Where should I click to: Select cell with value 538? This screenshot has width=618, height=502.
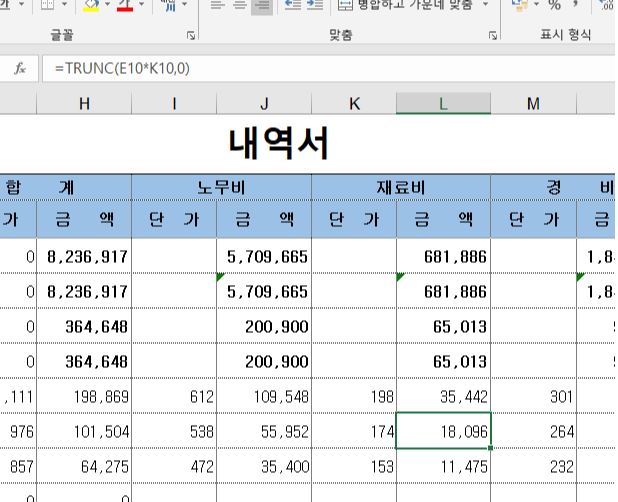tap(174, 431)
